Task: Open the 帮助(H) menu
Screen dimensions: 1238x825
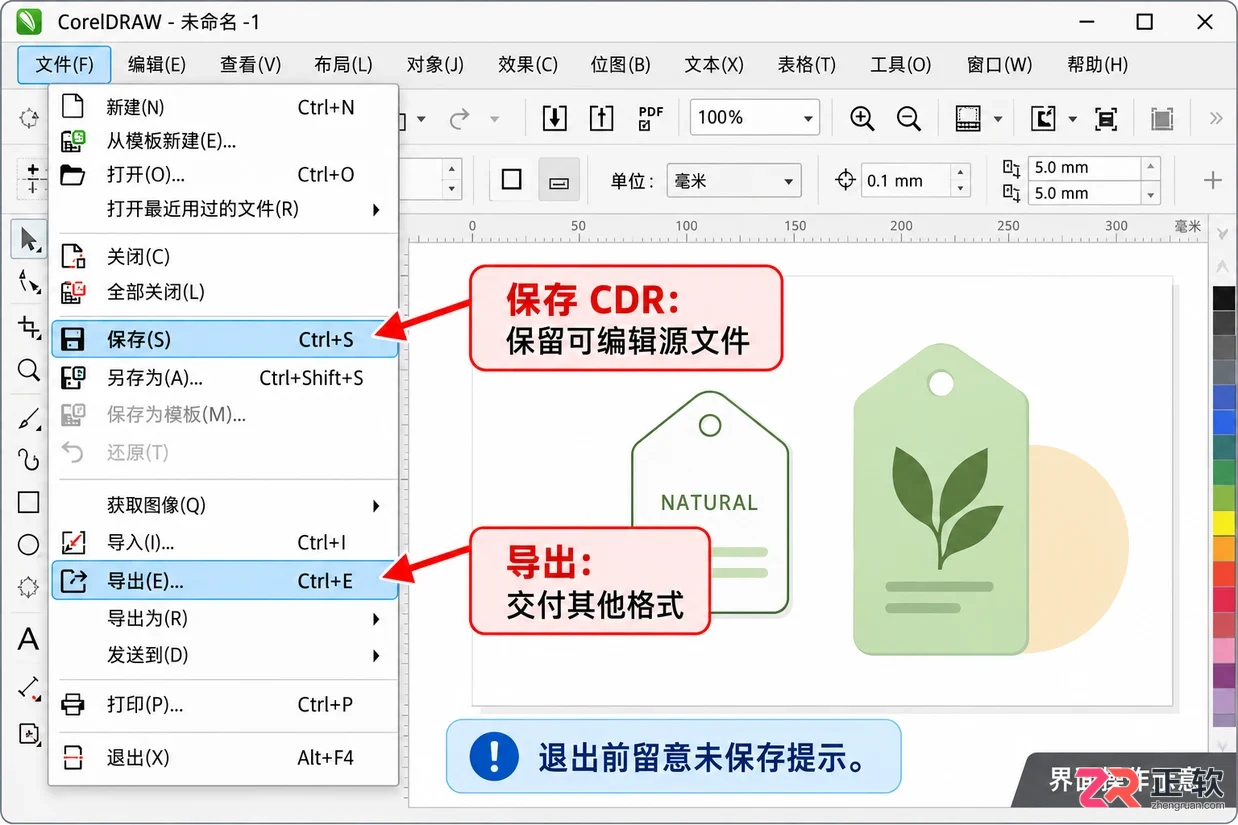Action: 1097,65
